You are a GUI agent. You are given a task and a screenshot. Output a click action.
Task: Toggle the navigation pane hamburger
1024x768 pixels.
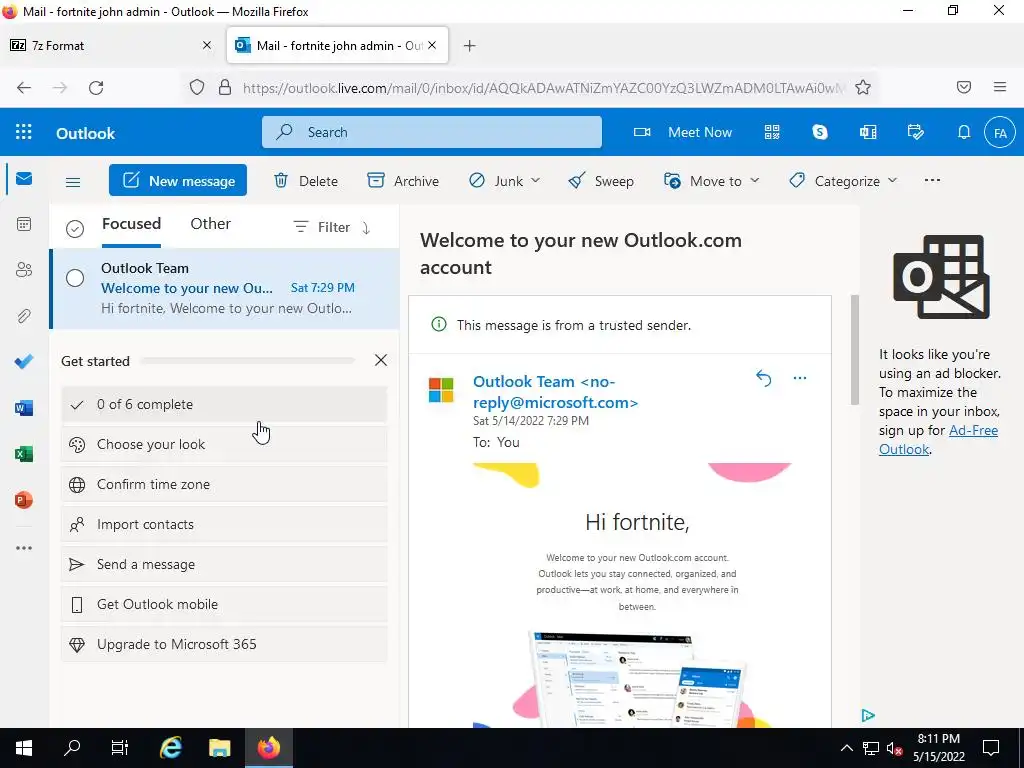click(73, 182)
